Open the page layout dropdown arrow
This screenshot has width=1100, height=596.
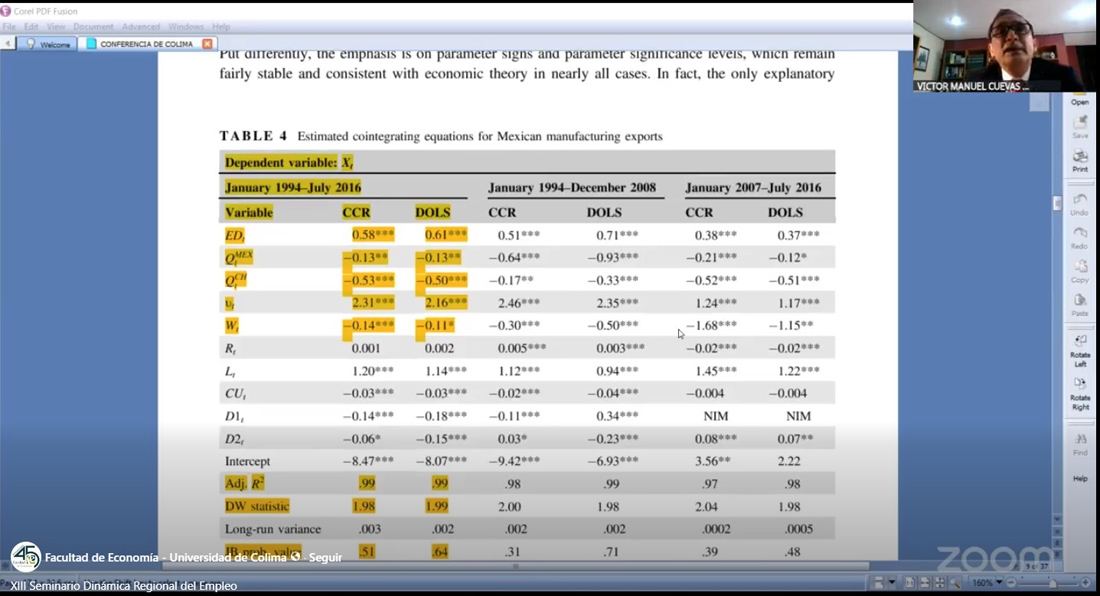[892, 582]
